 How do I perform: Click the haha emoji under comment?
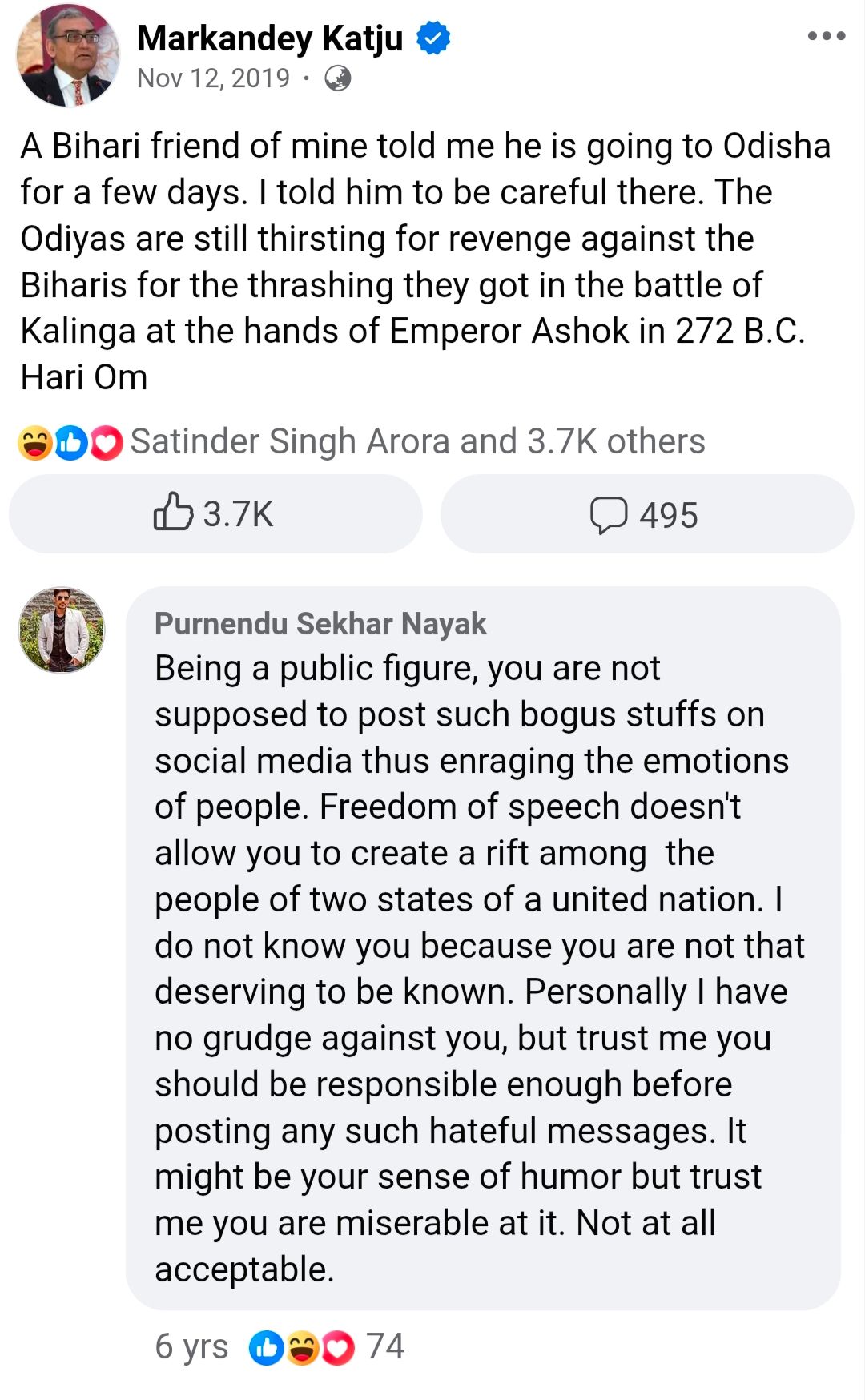point(302,1348)
